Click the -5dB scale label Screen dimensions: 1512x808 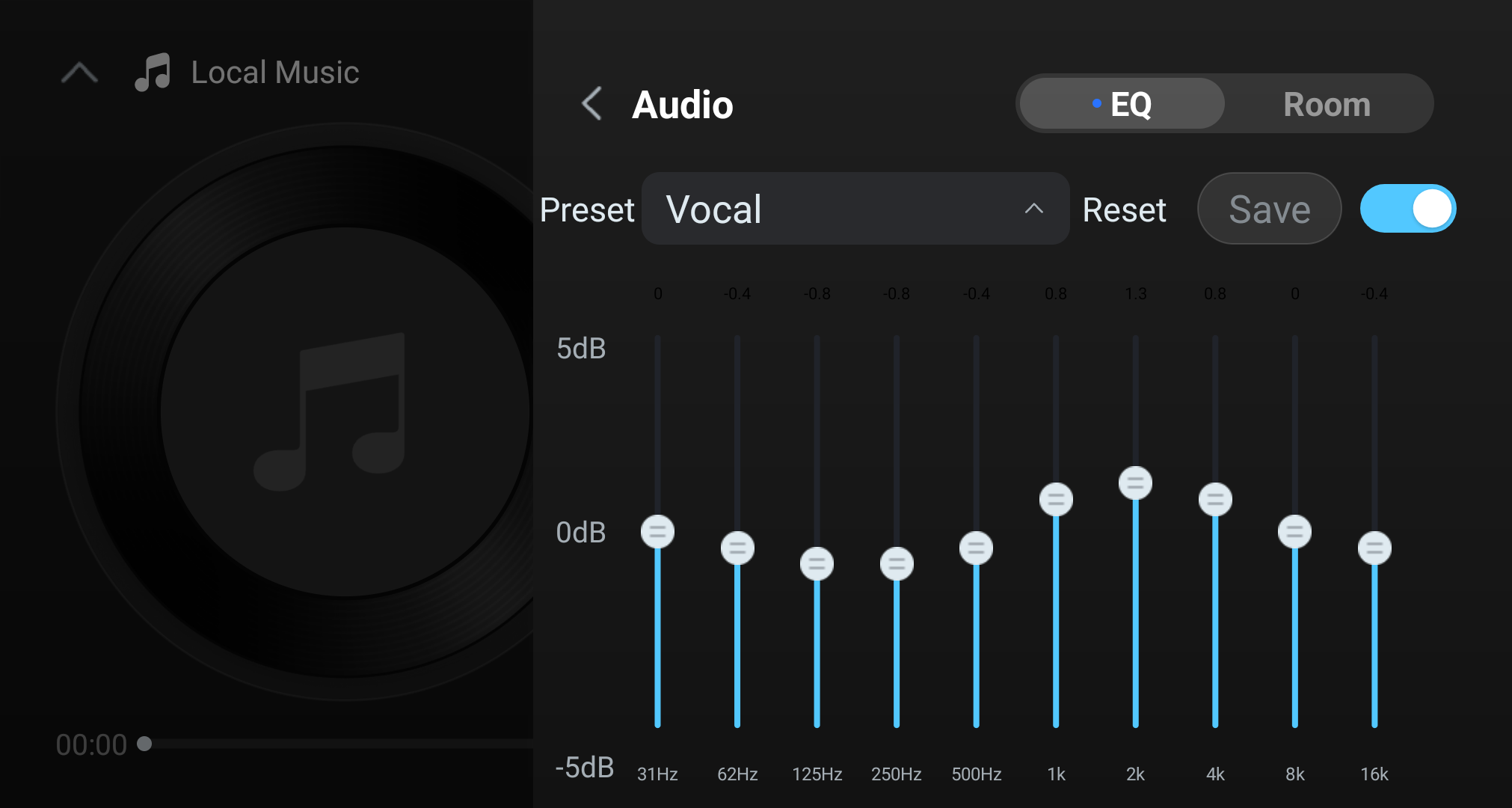tap(584, 768)
